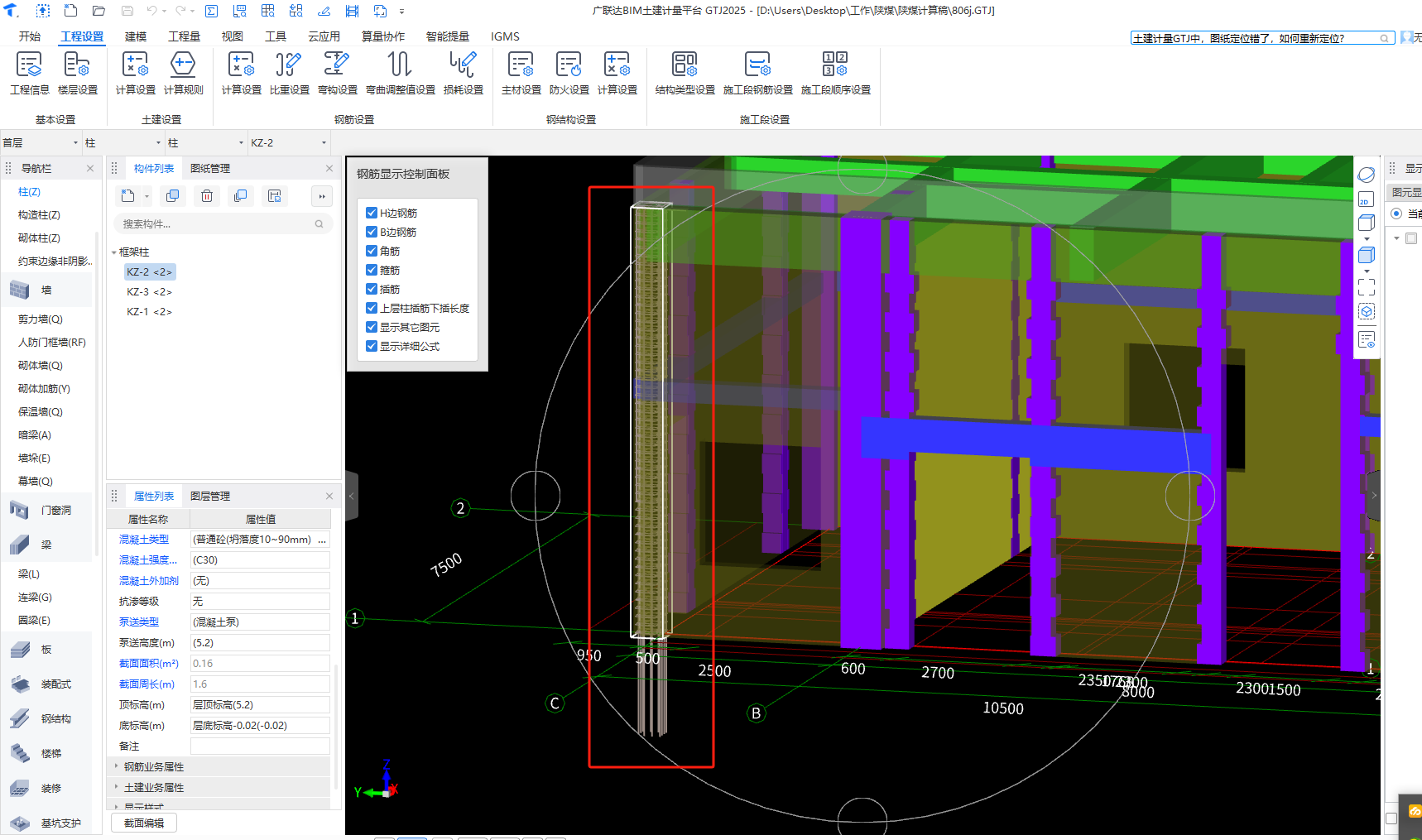The width and height of the screenshot is (1422, 840).
Task: Open 计算规则 in 土建设置 group
Action: point(184,73)
